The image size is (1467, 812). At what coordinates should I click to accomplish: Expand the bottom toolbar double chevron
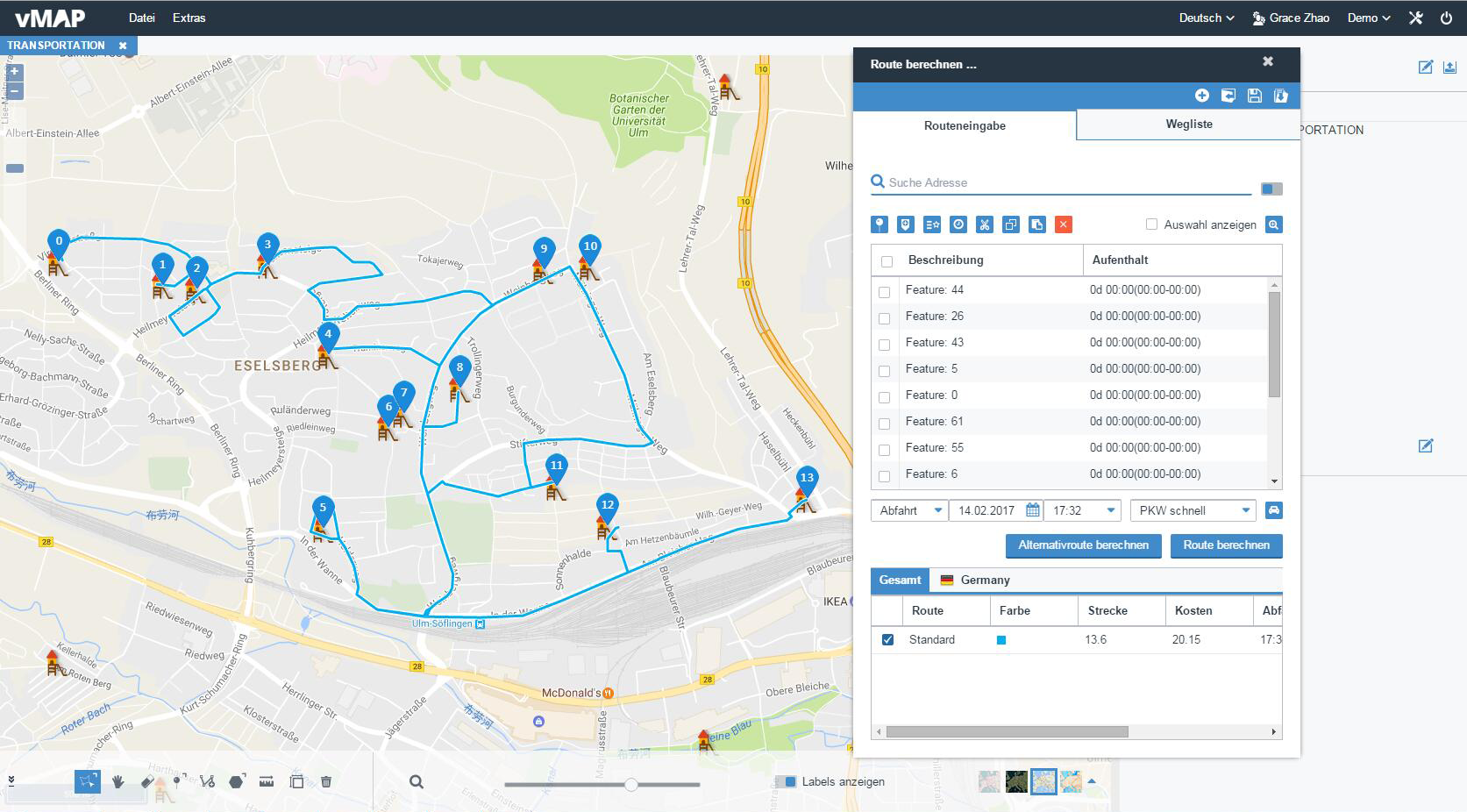pos(11,780)
